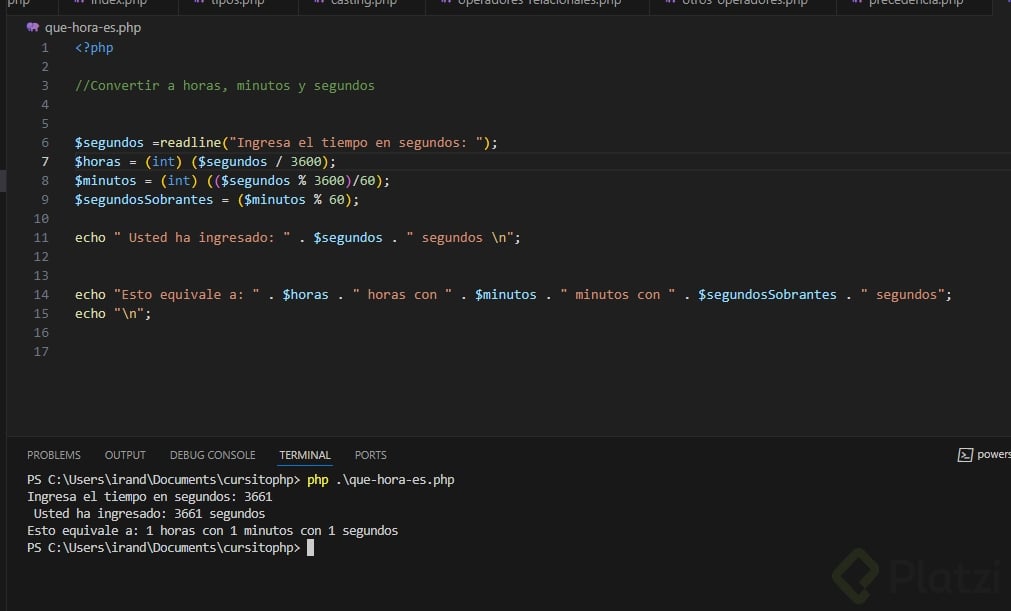The image size is (1011, 611).
Task: Click the string " Usted ha ingresado: "
Action: point(202,238)
